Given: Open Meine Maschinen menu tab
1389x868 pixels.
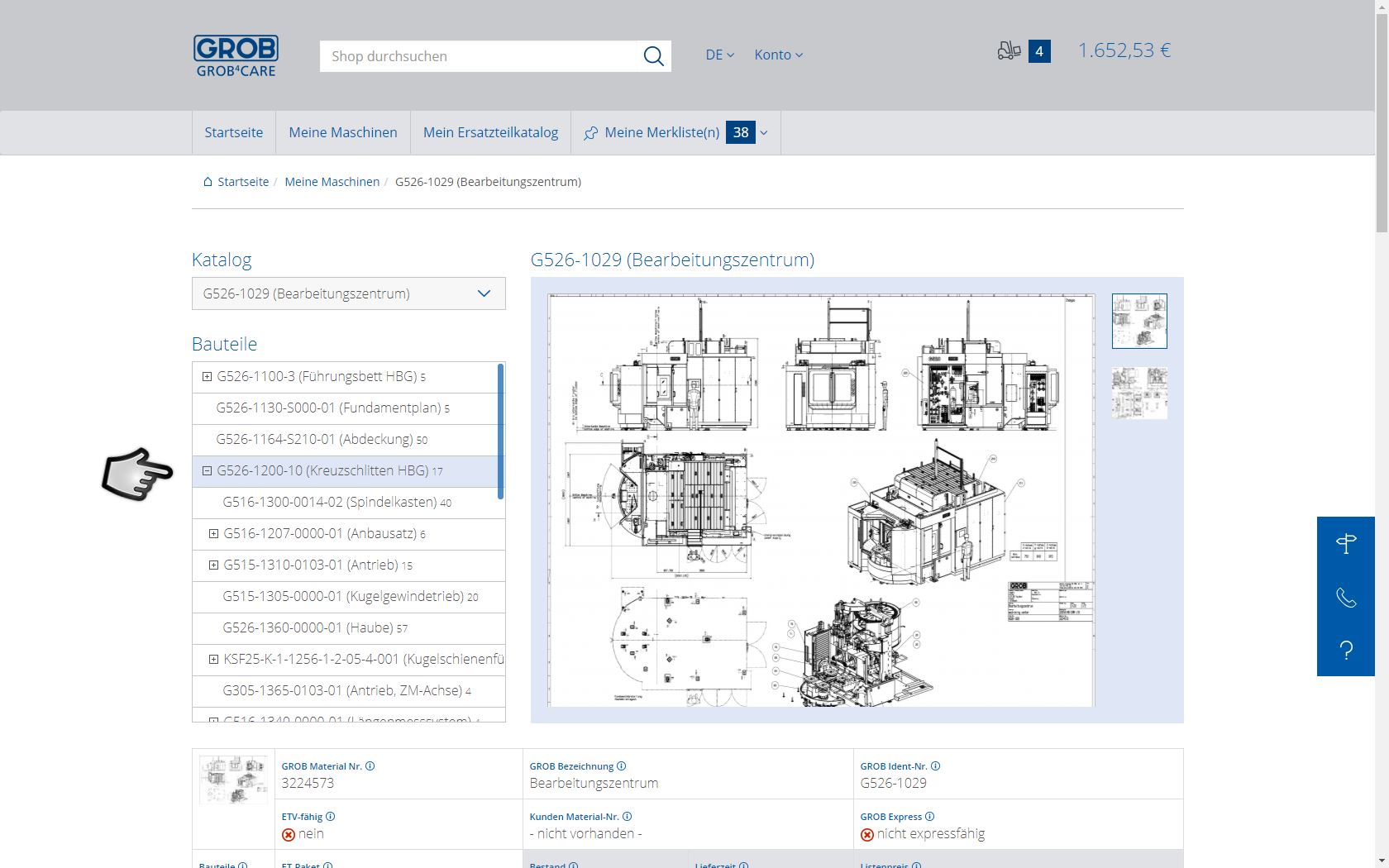Looking at the screenshot, I should (343, 132).
